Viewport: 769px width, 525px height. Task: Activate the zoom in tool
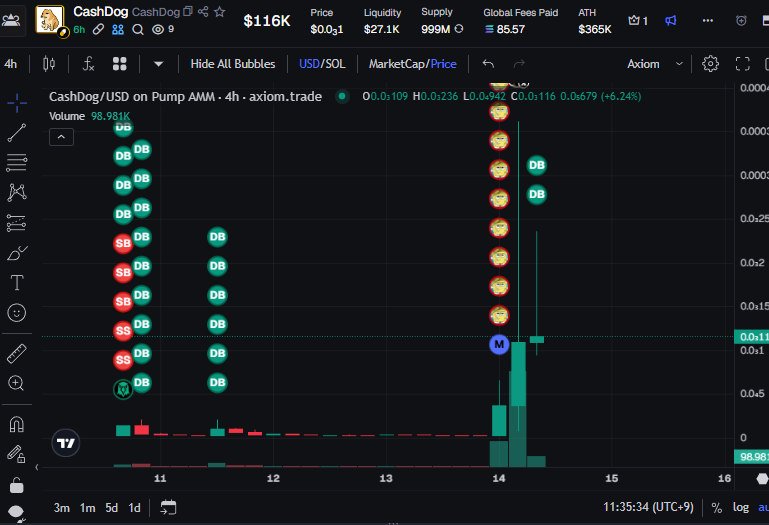click(x=16, y=383)
